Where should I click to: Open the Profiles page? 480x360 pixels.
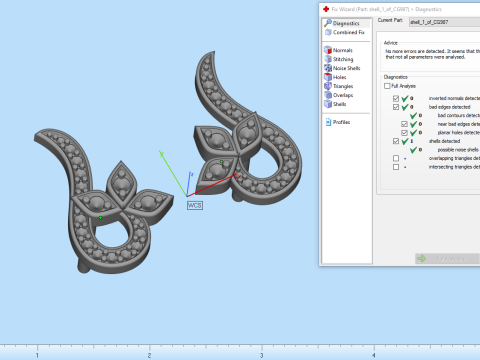(x=338, y=122)
